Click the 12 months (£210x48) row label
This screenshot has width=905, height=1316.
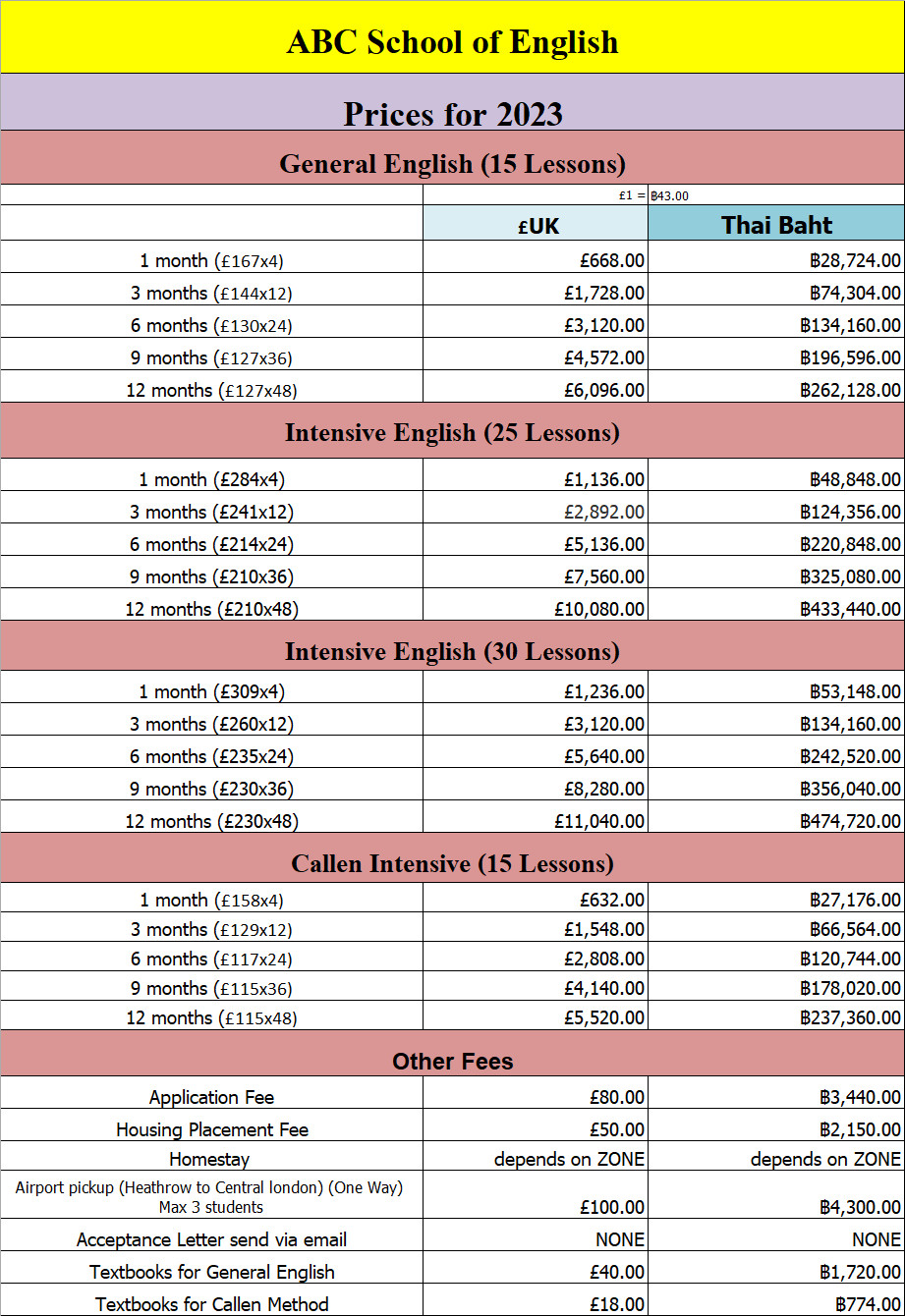point(211,609)
